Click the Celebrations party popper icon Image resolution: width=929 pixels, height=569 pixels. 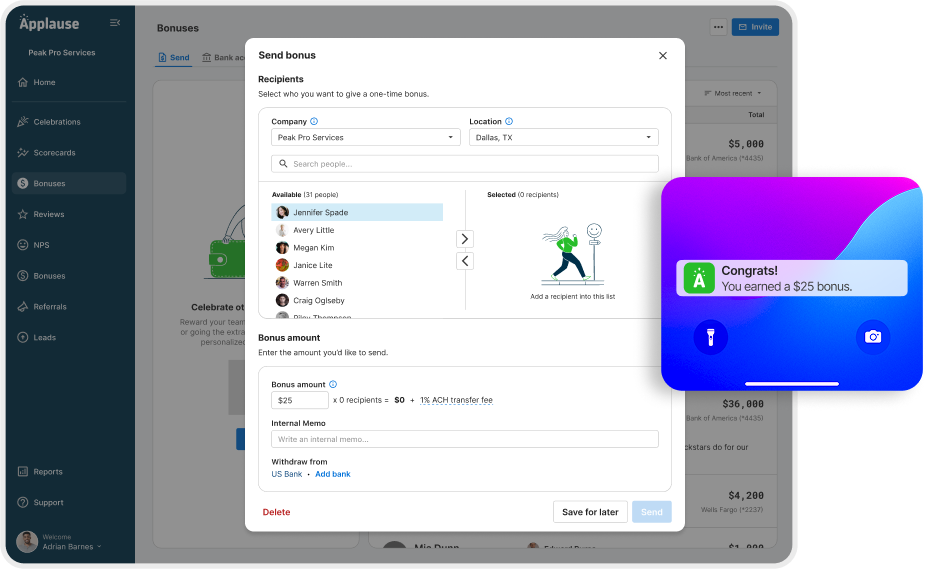click(x=23, y=122)
